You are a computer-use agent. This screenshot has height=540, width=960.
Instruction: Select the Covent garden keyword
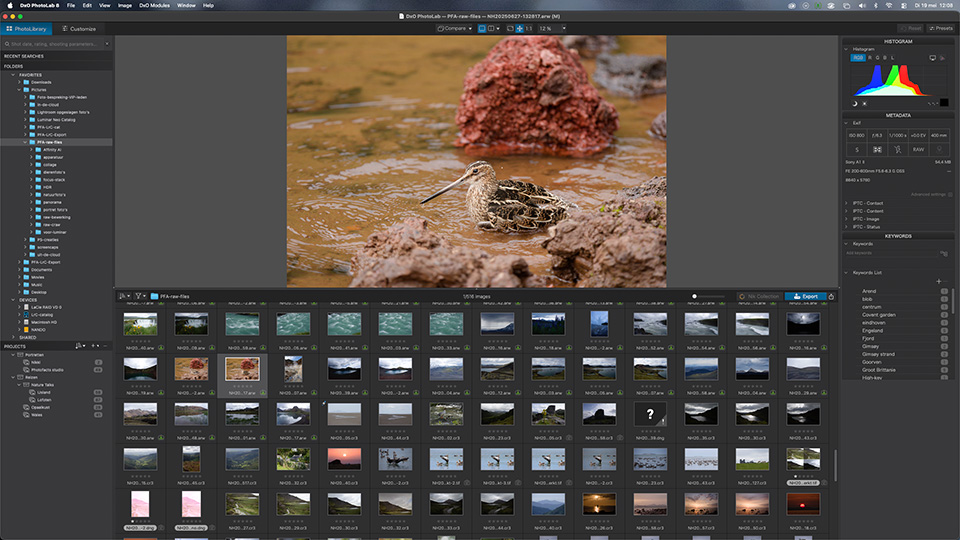coord(879,315)
